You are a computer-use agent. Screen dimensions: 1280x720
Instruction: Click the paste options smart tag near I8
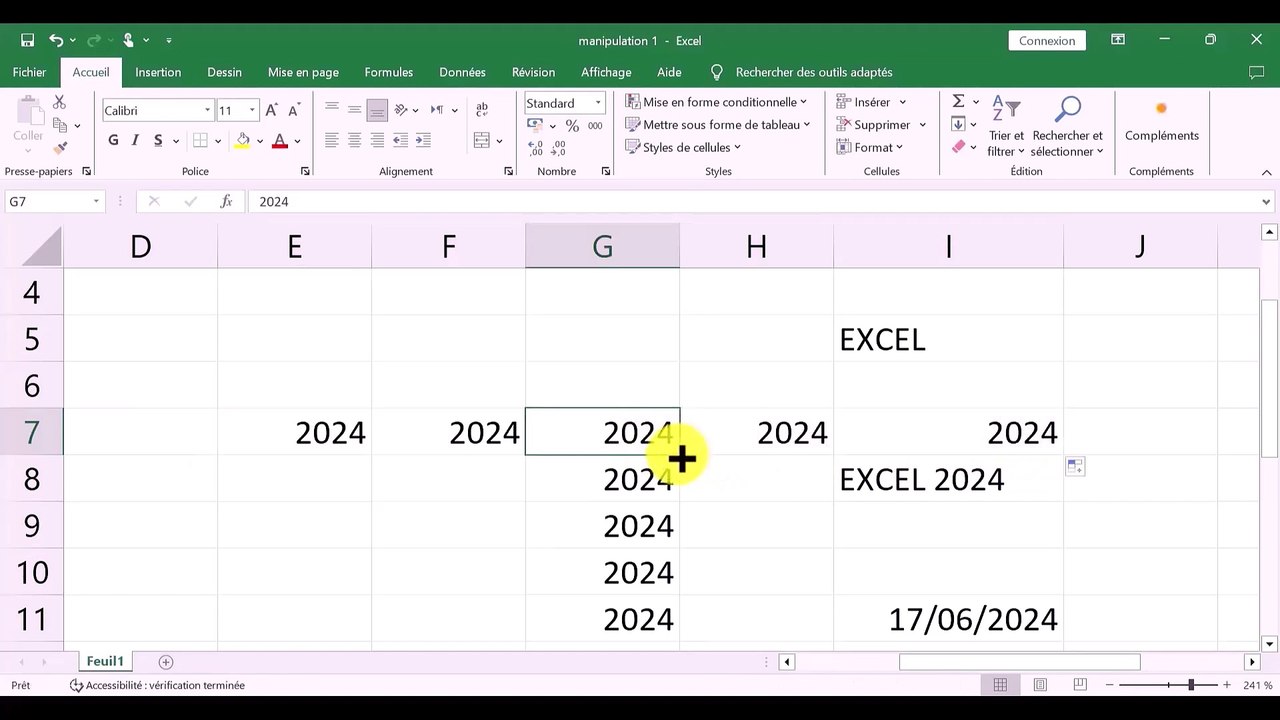click(1075, 467)
